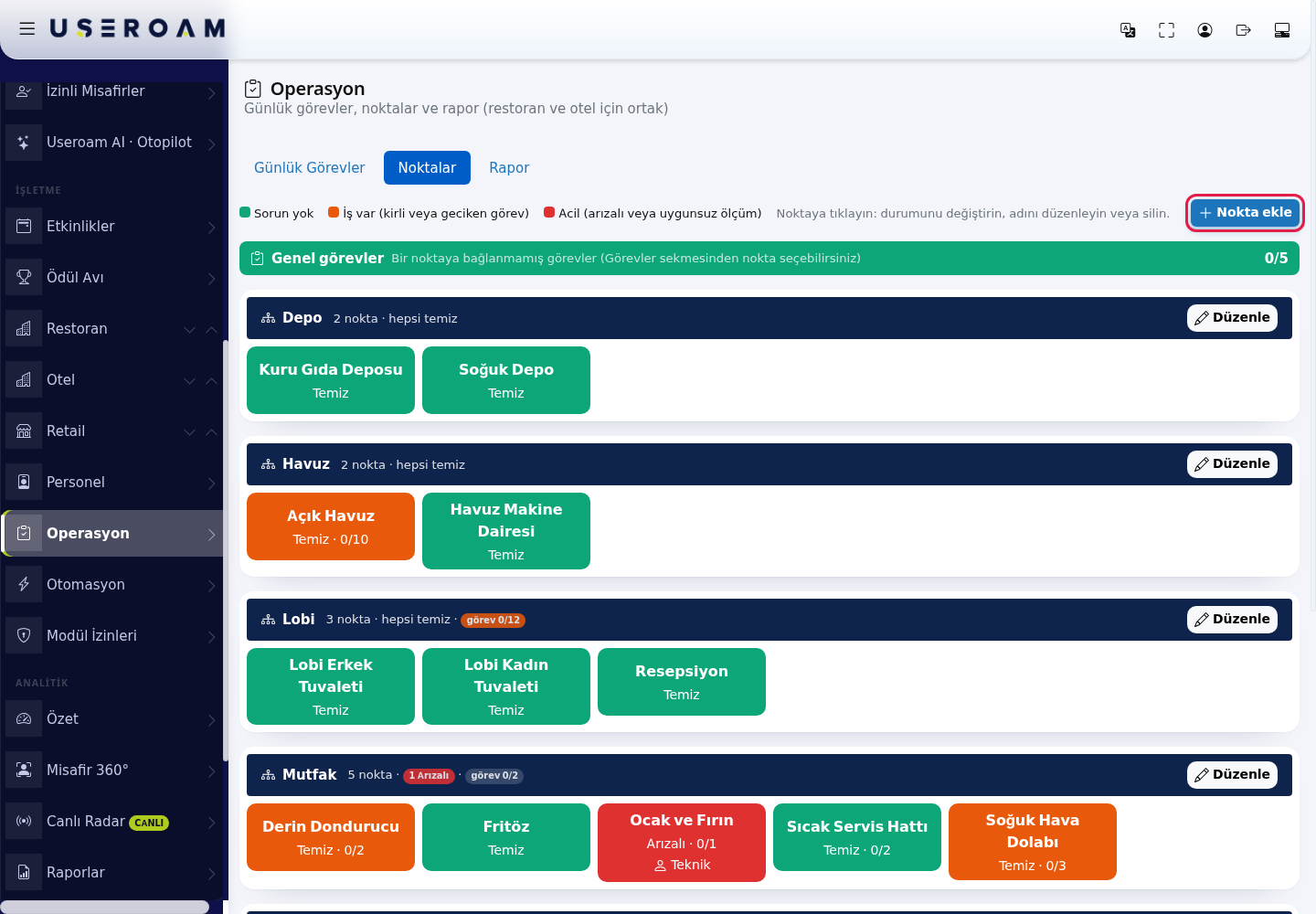Viewport: 1316px width, 914px height.
Task: Click the Nokta ekle button
Action: [x=1245, y=213]
